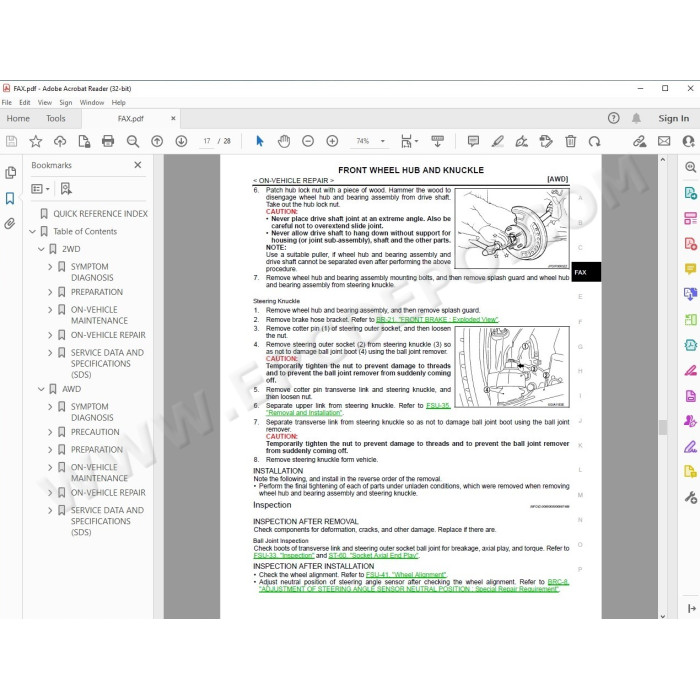Go to next page arrow
The image size is (700, 700).
pos(181,142)
